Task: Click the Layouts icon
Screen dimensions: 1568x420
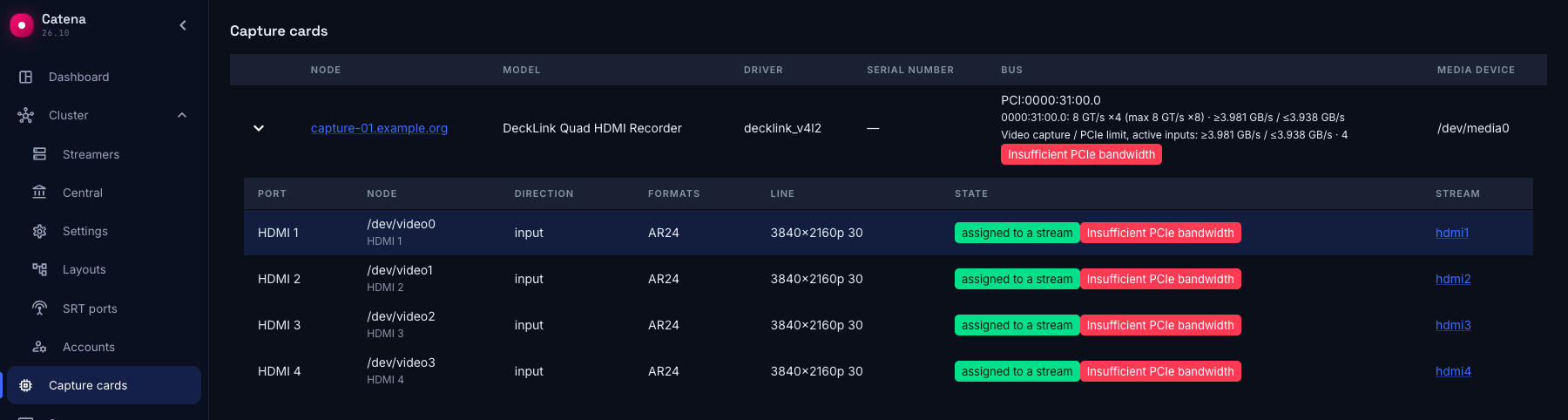Action: (39, 269)
